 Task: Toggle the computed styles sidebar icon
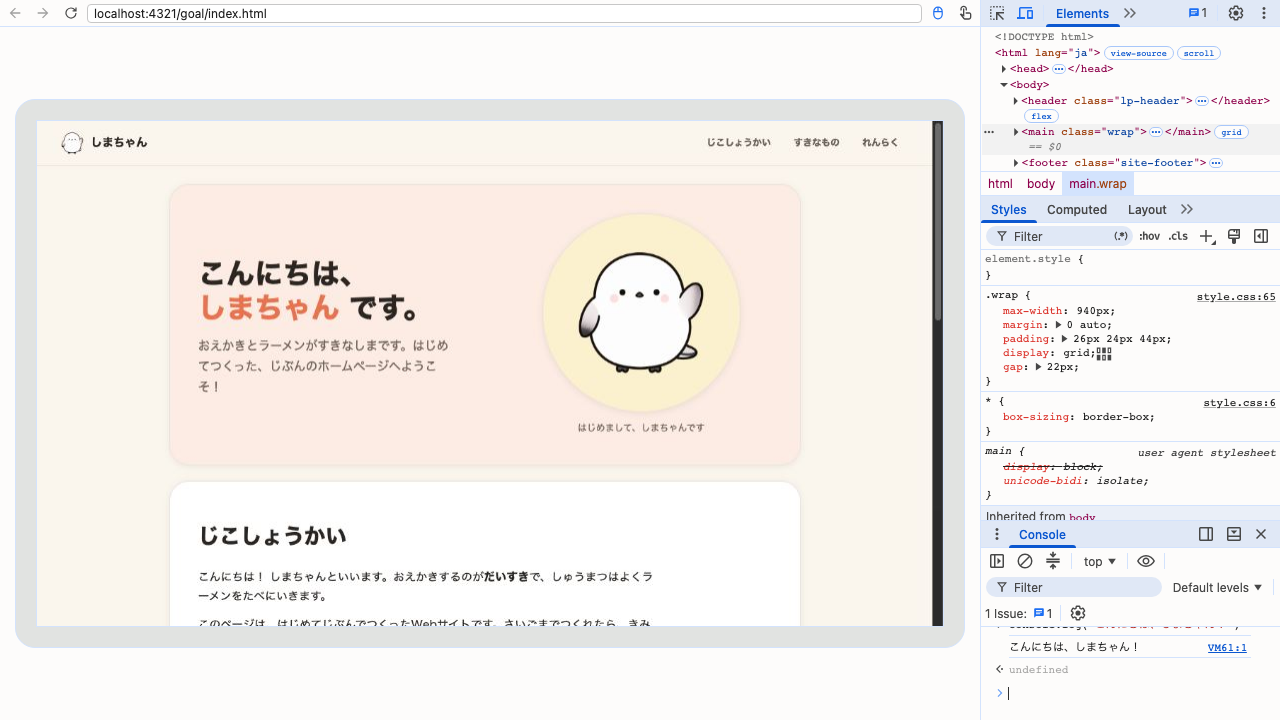click(1261, 236)
